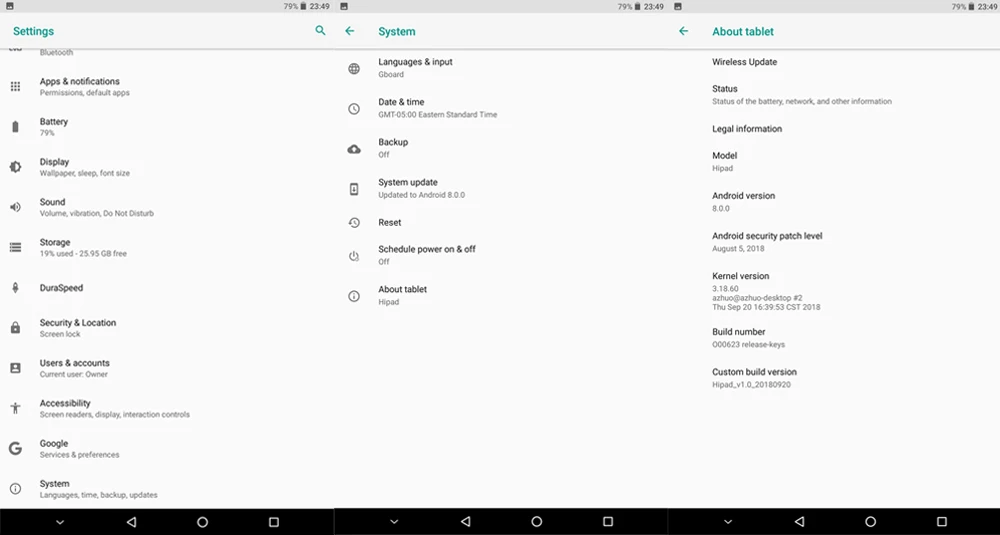Screen dimensions: 1000x535
Task: Tap the Accessibility figure icon
Action: [x=15, y=408]
